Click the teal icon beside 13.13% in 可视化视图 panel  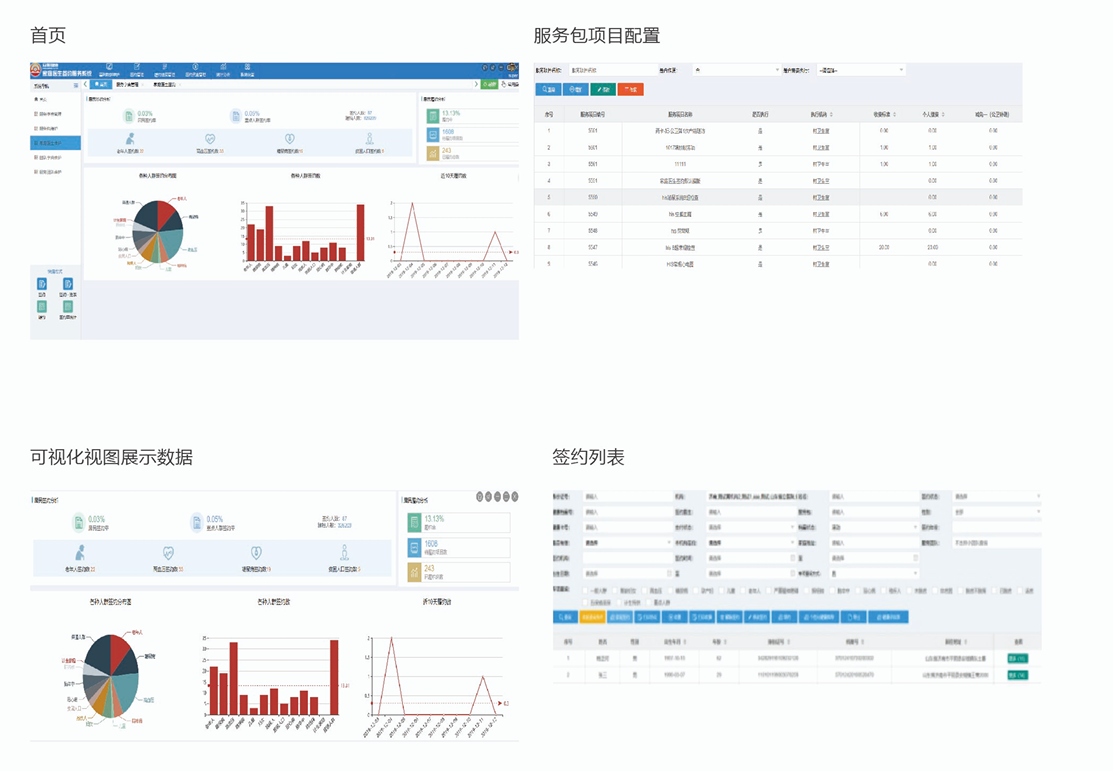tap(414, 522)
